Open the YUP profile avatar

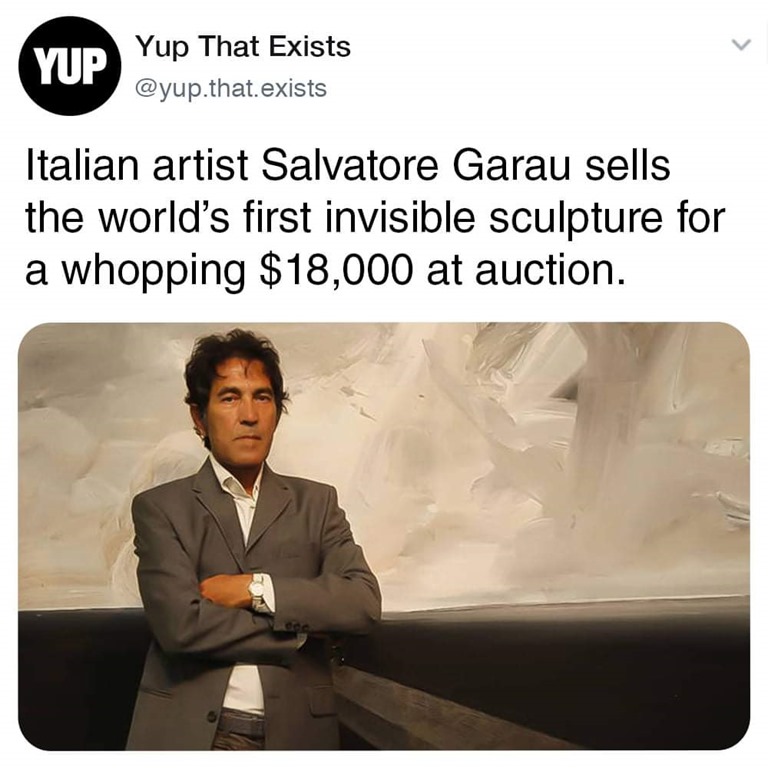(x=70, y=66)
